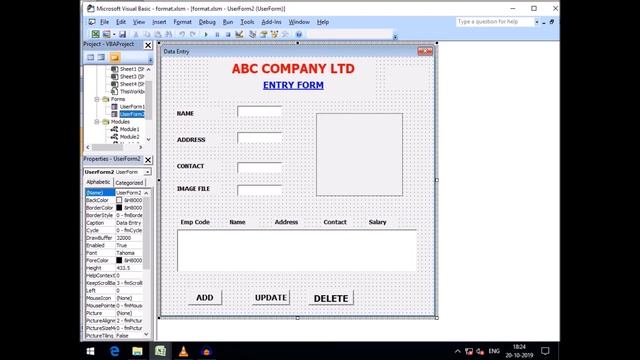640x360 pixels.
Task: Click the Insert UserForm toolbar icon
Action: (x=107, y=34)
